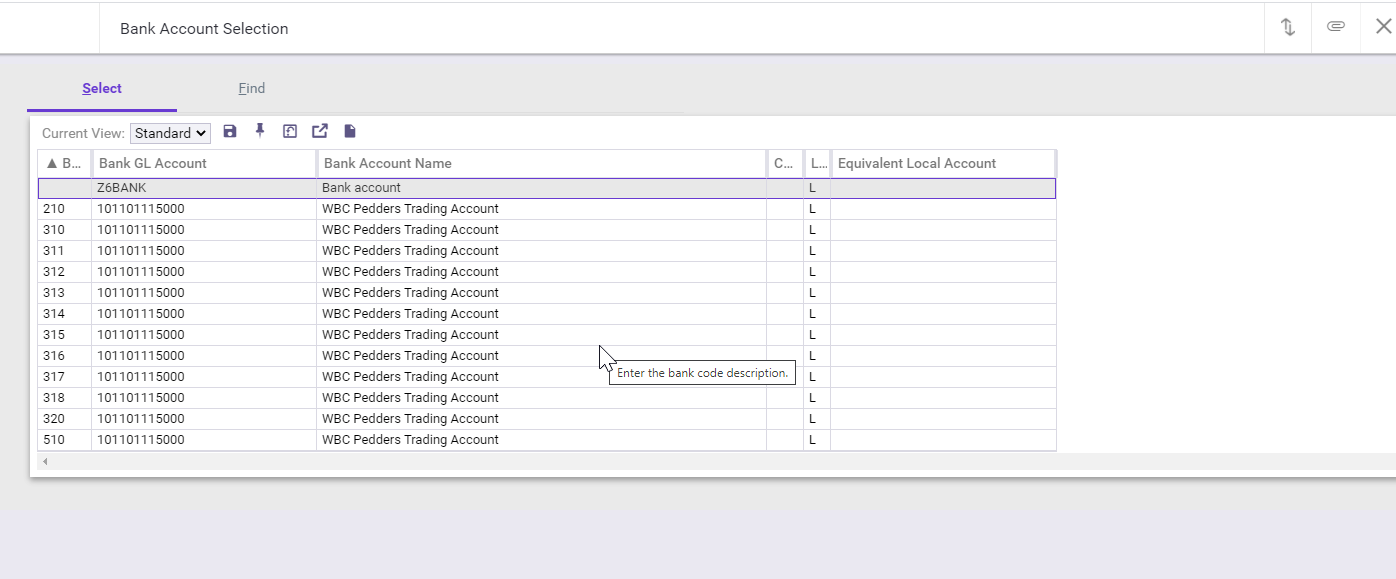Image resolution: width=1396 pixels, height=579 pixels.
Task: Reset the grid view layout
Action: coord(290,131)
